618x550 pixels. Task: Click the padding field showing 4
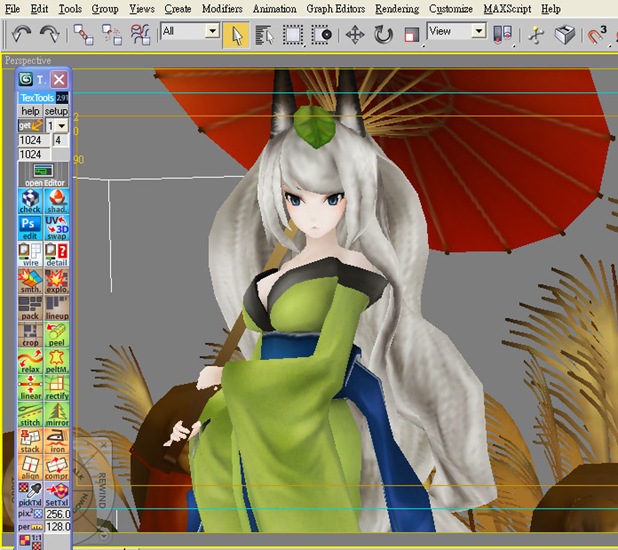click(60, 140)
